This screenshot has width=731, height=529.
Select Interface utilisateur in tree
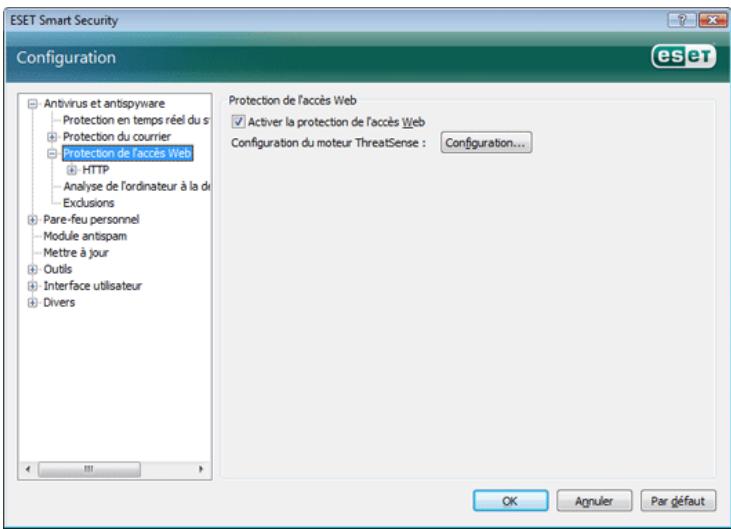tap(92, 286)
